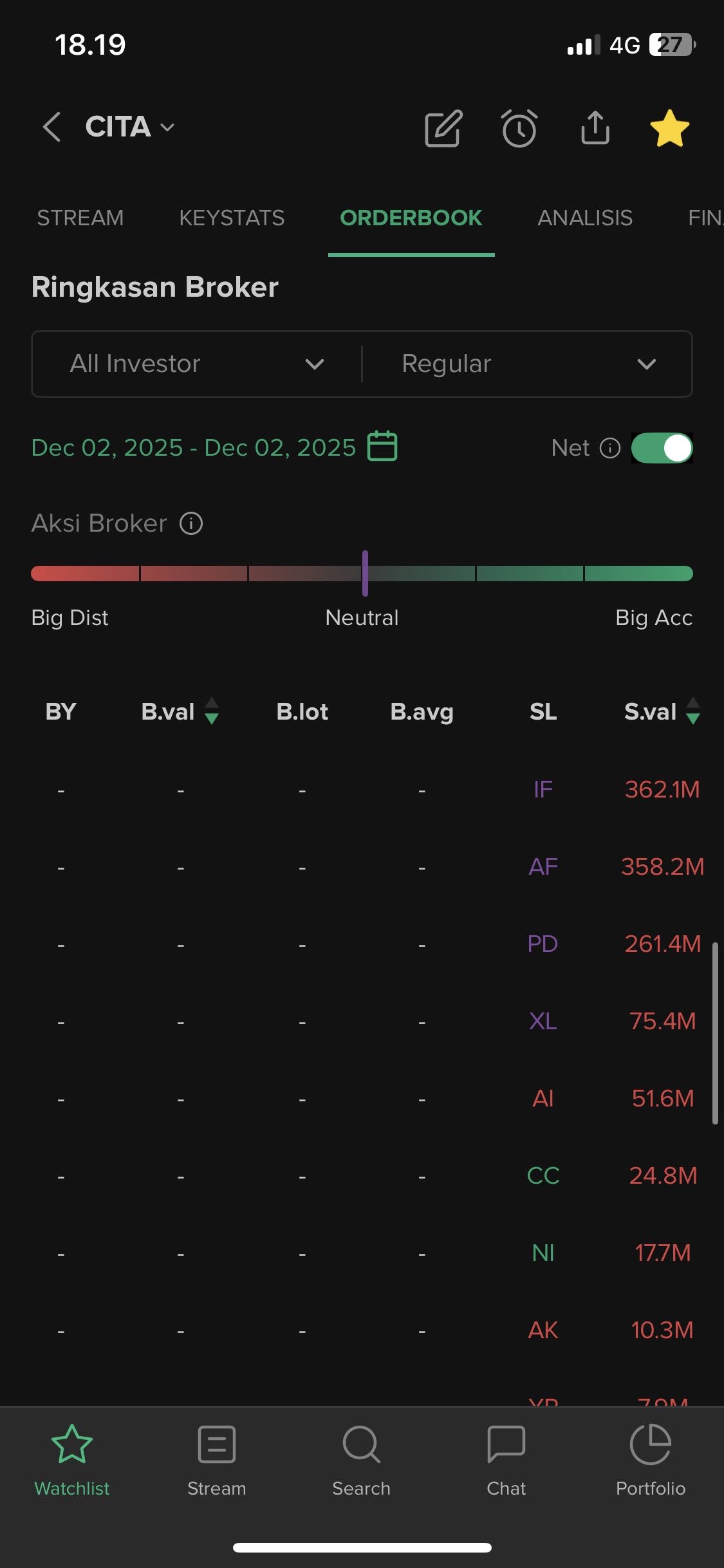Click the Aksi Broker indicator bar
The height and width of the screenshot is (1568, 724).
pyautogui.click(x=362, y=574)
